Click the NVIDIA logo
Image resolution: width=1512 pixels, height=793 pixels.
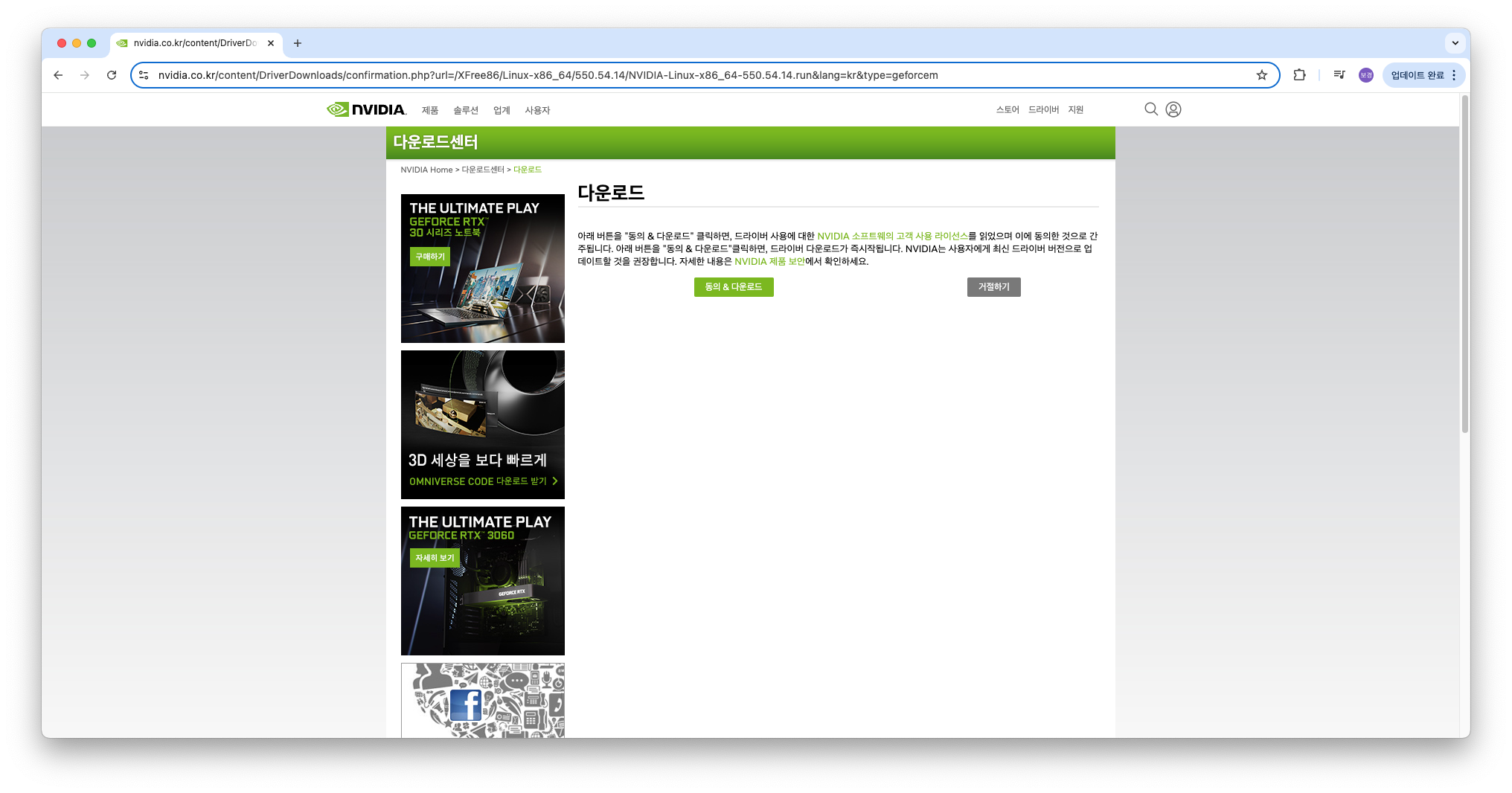coord(366,109)
